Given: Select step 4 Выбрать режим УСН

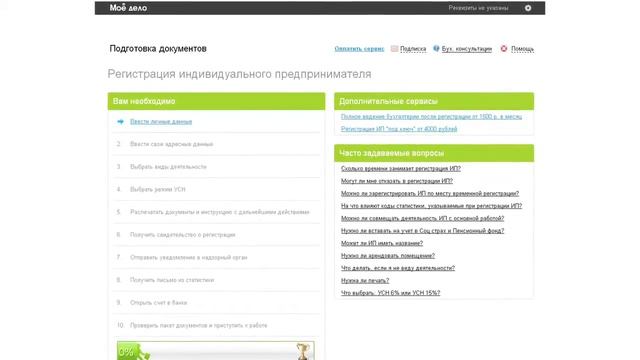Looking at the screenshot, I should point(158,189).
